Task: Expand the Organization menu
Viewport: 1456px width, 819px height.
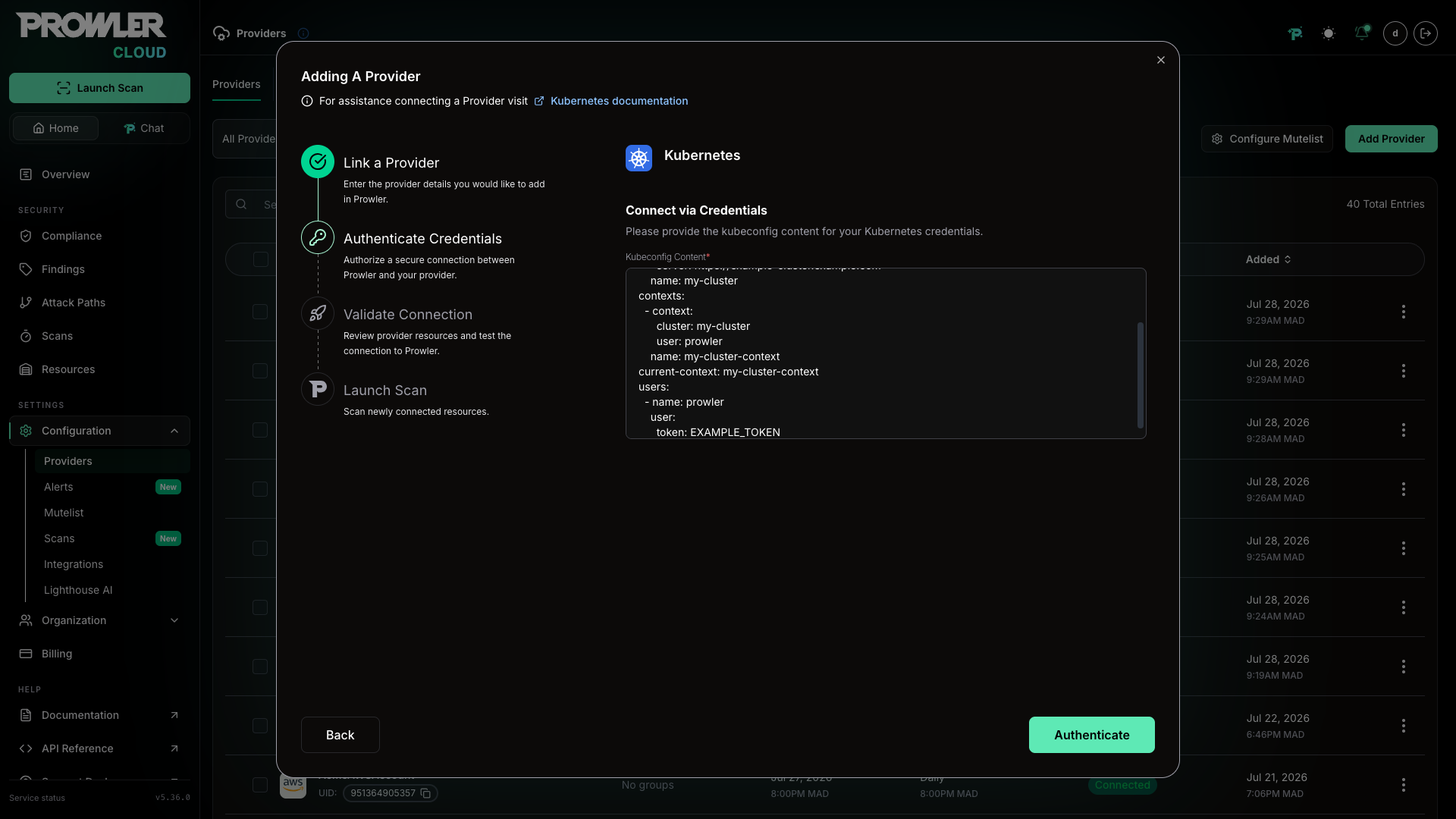Action: point(99,620)
